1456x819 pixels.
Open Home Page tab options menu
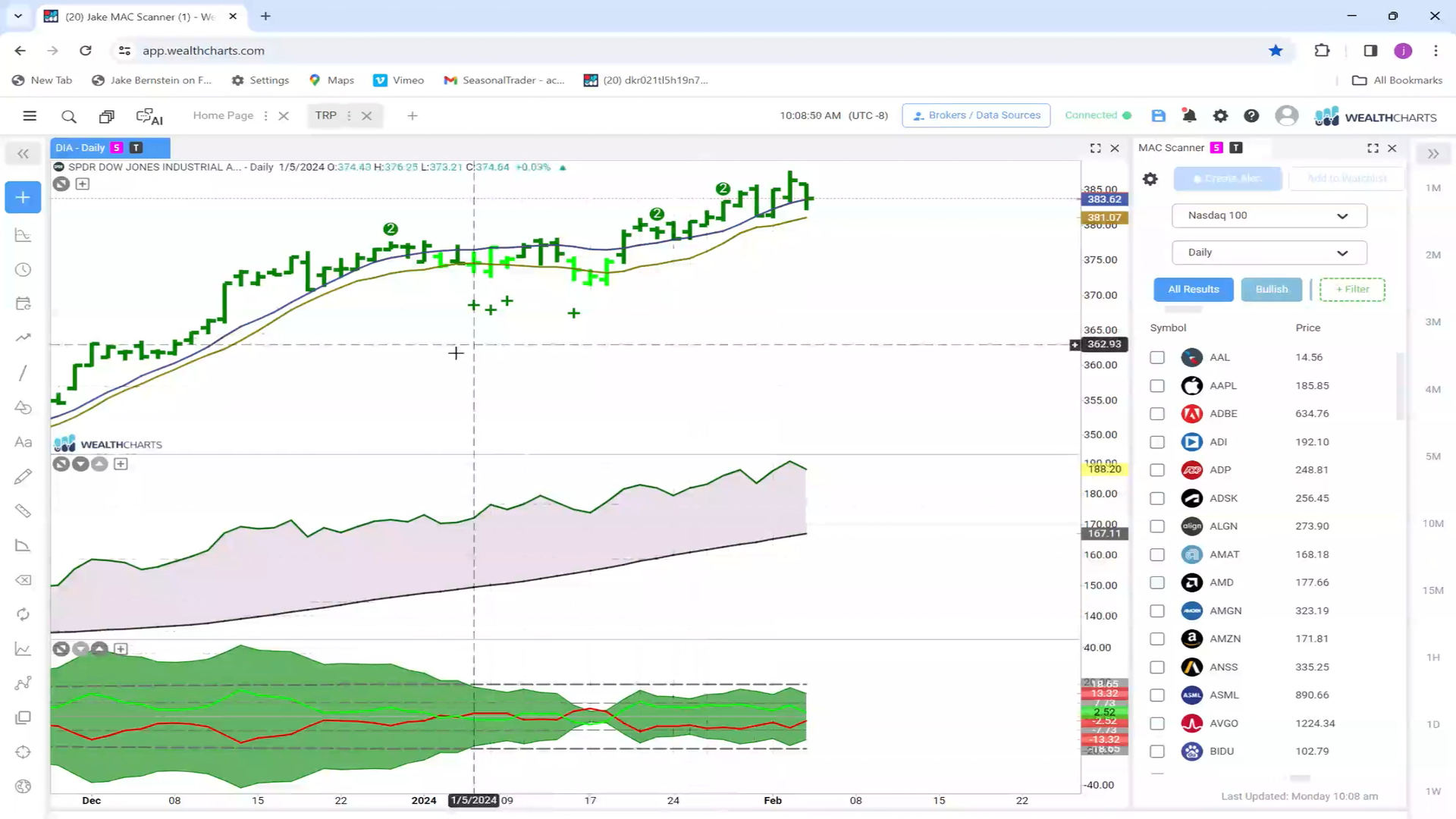tap(265, 116)
